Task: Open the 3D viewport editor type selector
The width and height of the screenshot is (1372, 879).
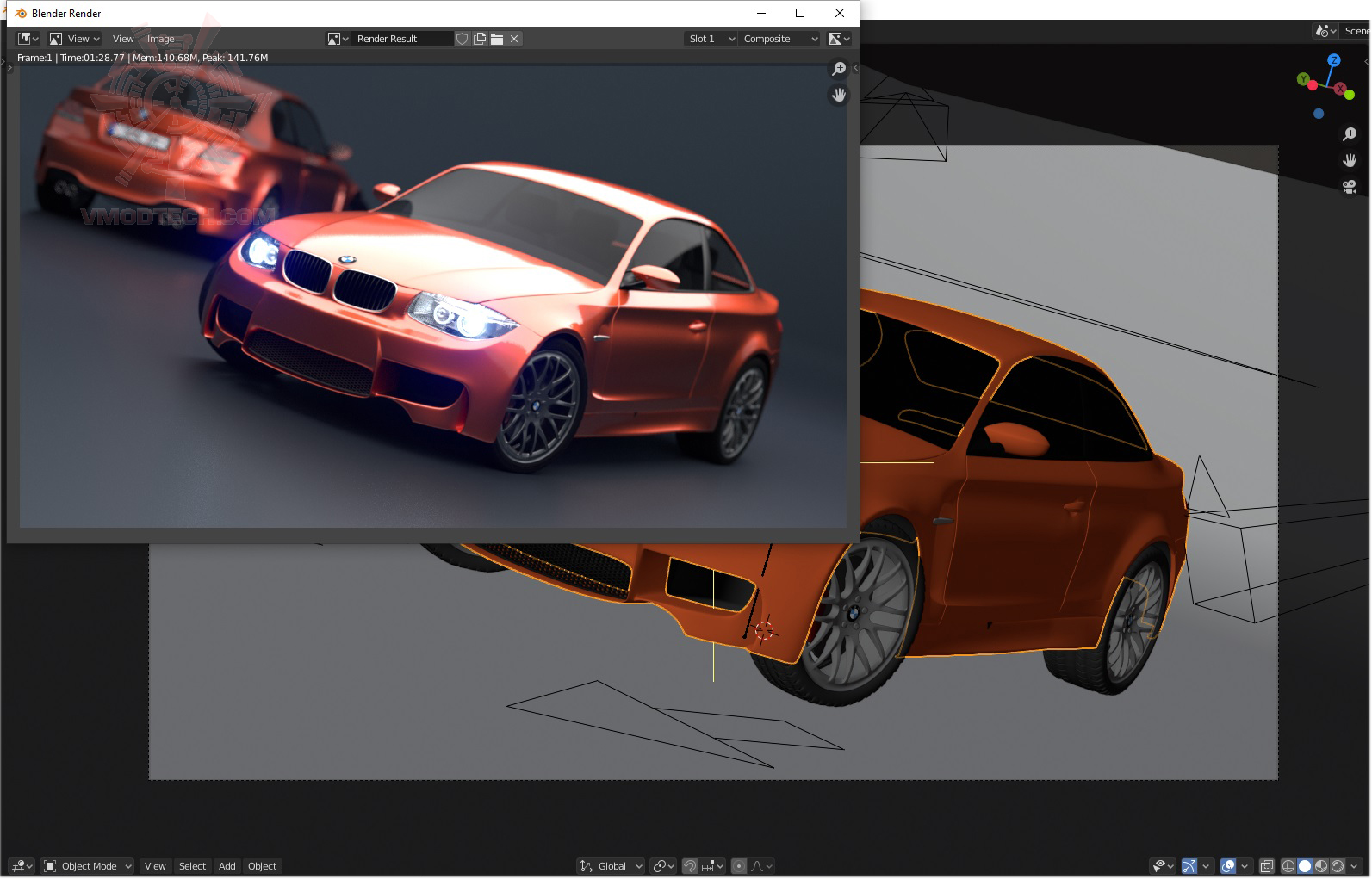Action: tap(21, 866)
